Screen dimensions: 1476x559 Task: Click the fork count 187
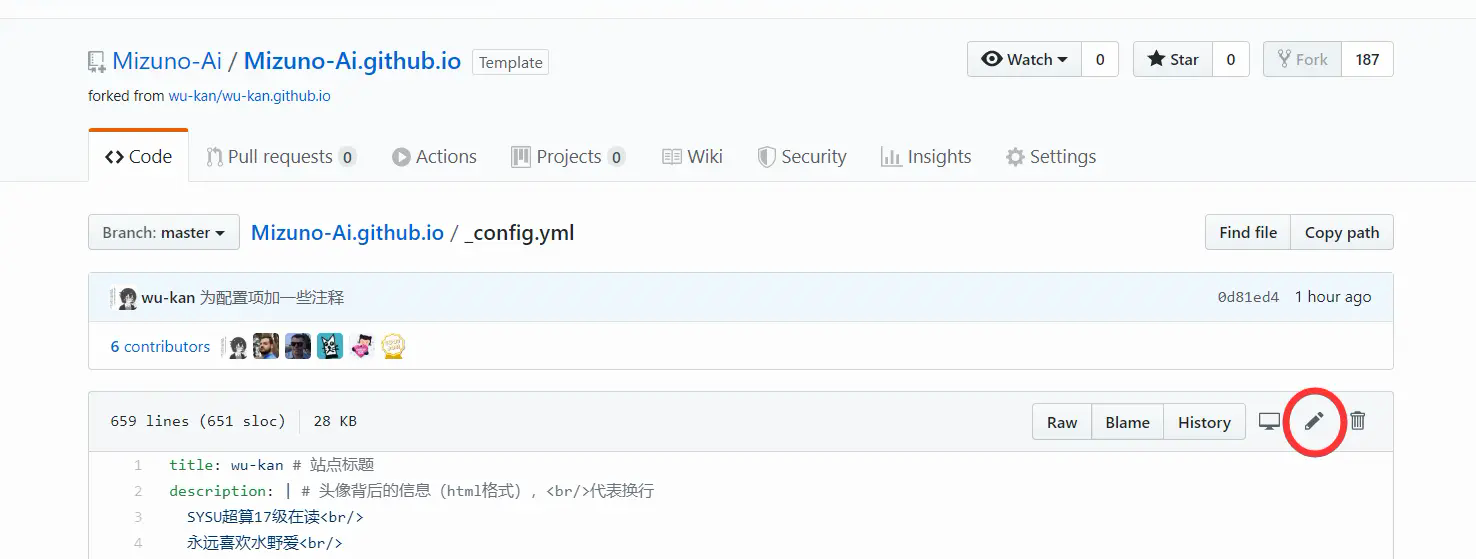point(1367,59)
